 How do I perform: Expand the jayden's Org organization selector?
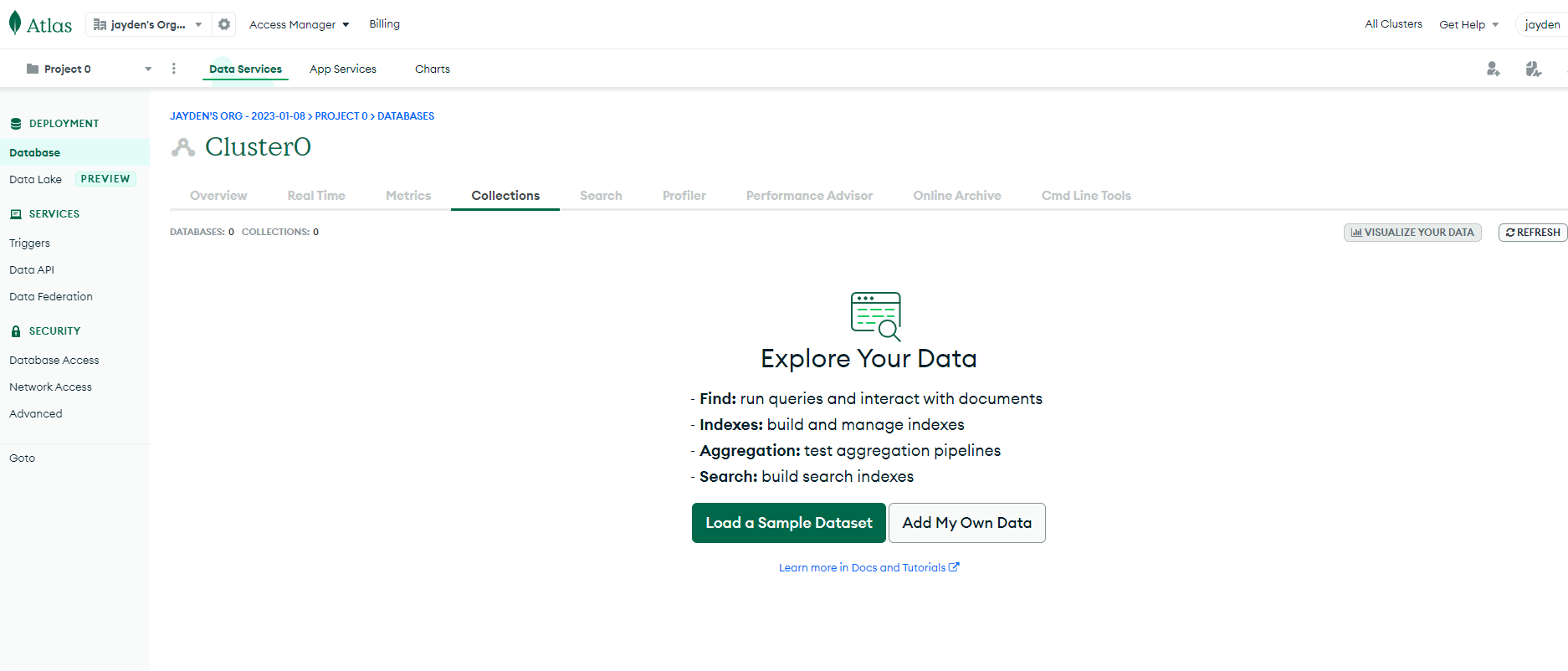(x=149, y=24)
